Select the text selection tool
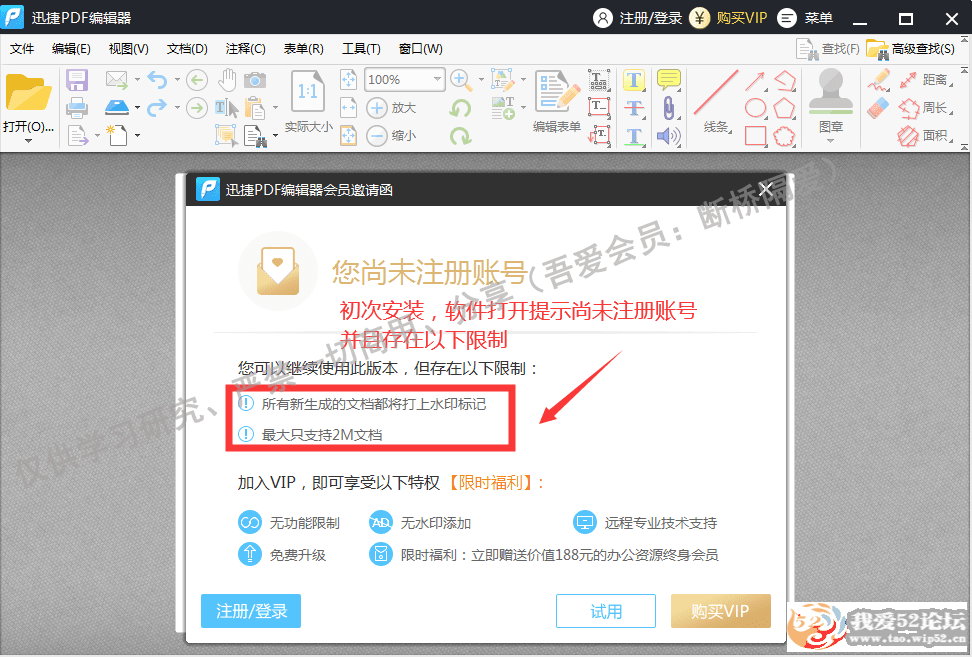Screen dimensions: 972x657 (227, 108)
